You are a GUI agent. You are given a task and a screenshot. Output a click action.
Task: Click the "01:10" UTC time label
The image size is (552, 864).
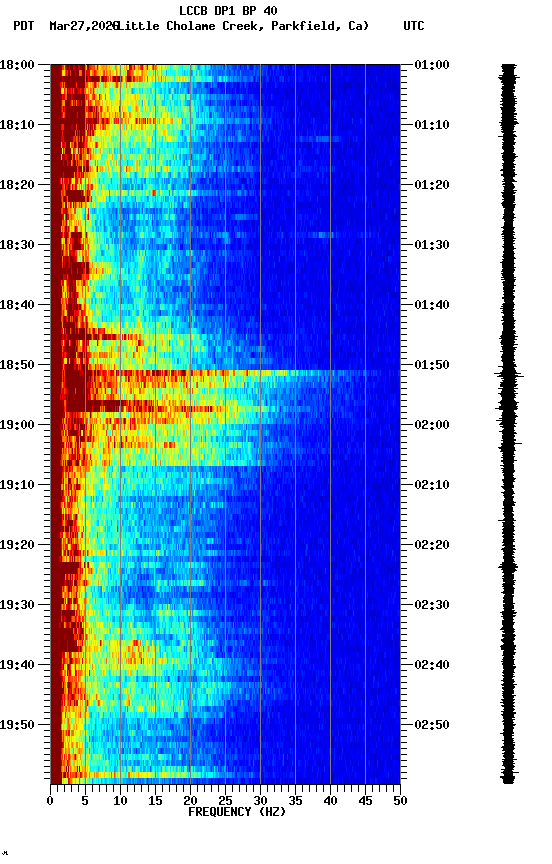pos(432,125)
